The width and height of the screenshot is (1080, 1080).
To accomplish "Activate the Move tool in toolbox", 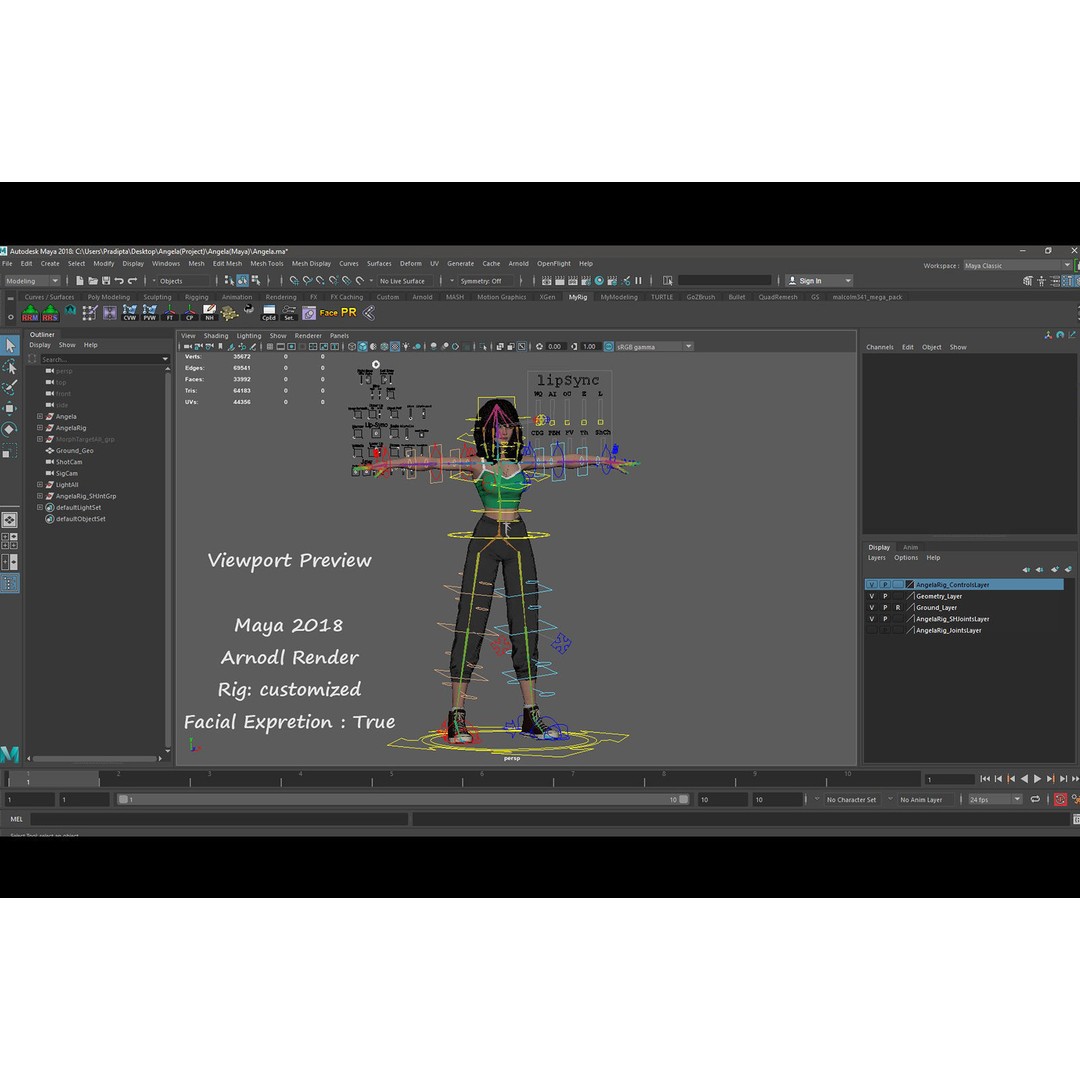I will [x=10, y=408].
